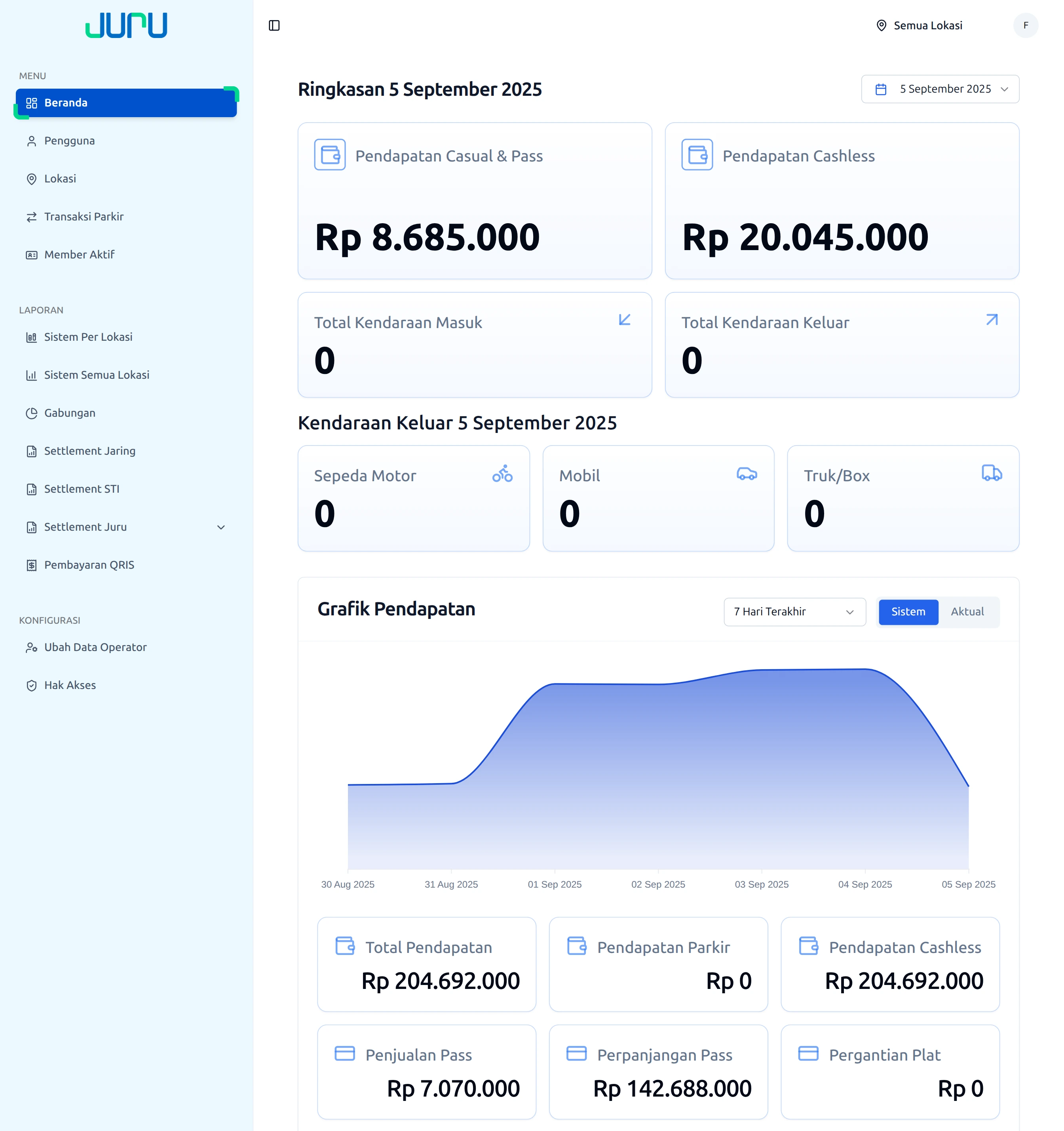The height and width of the screenshot is (1131, 1064).
Task: Click the Settlement STI file icon
Action: (32, 489)
